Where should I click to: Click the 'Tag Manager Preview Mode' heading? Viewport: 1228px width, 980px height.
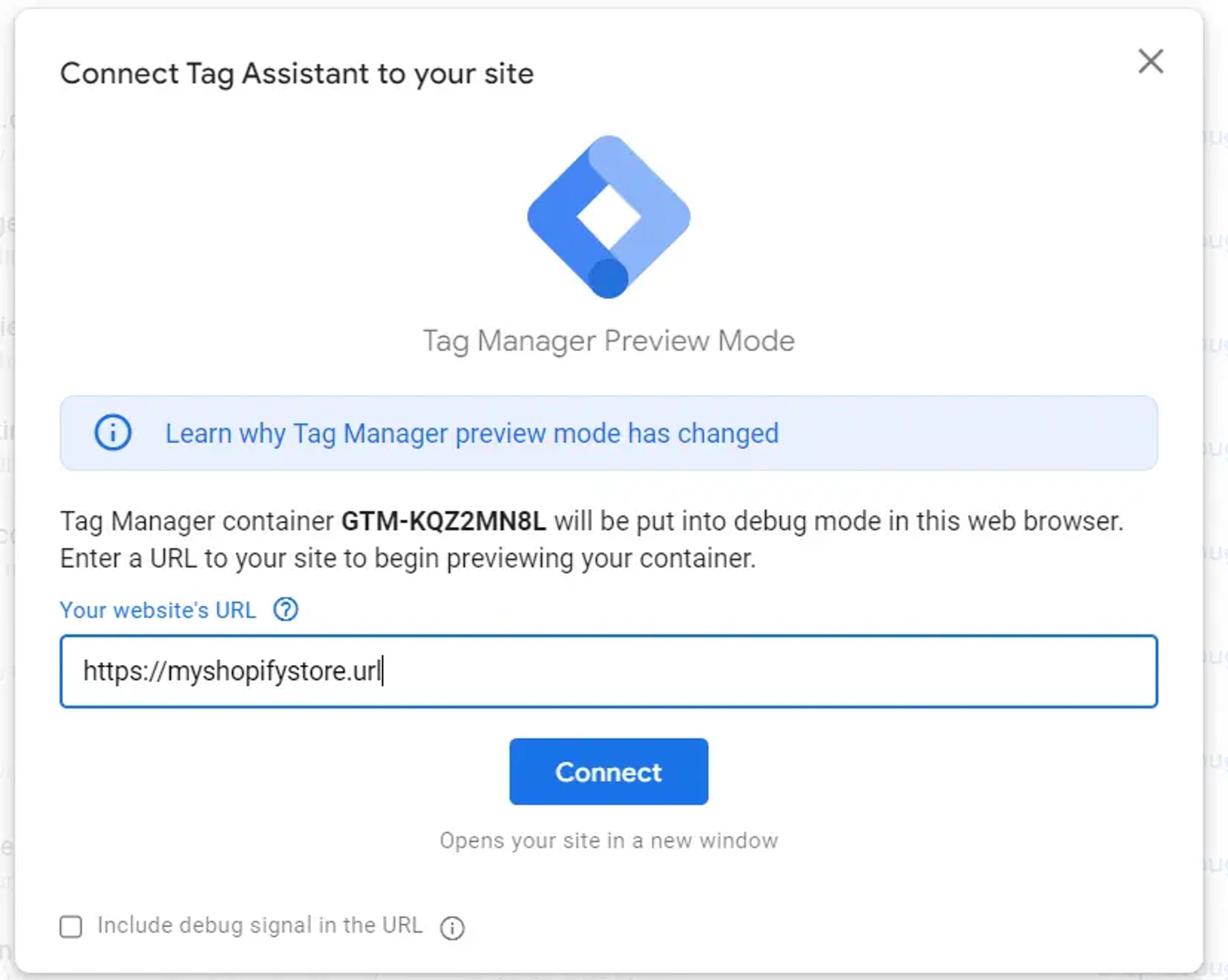pos(608,341)
